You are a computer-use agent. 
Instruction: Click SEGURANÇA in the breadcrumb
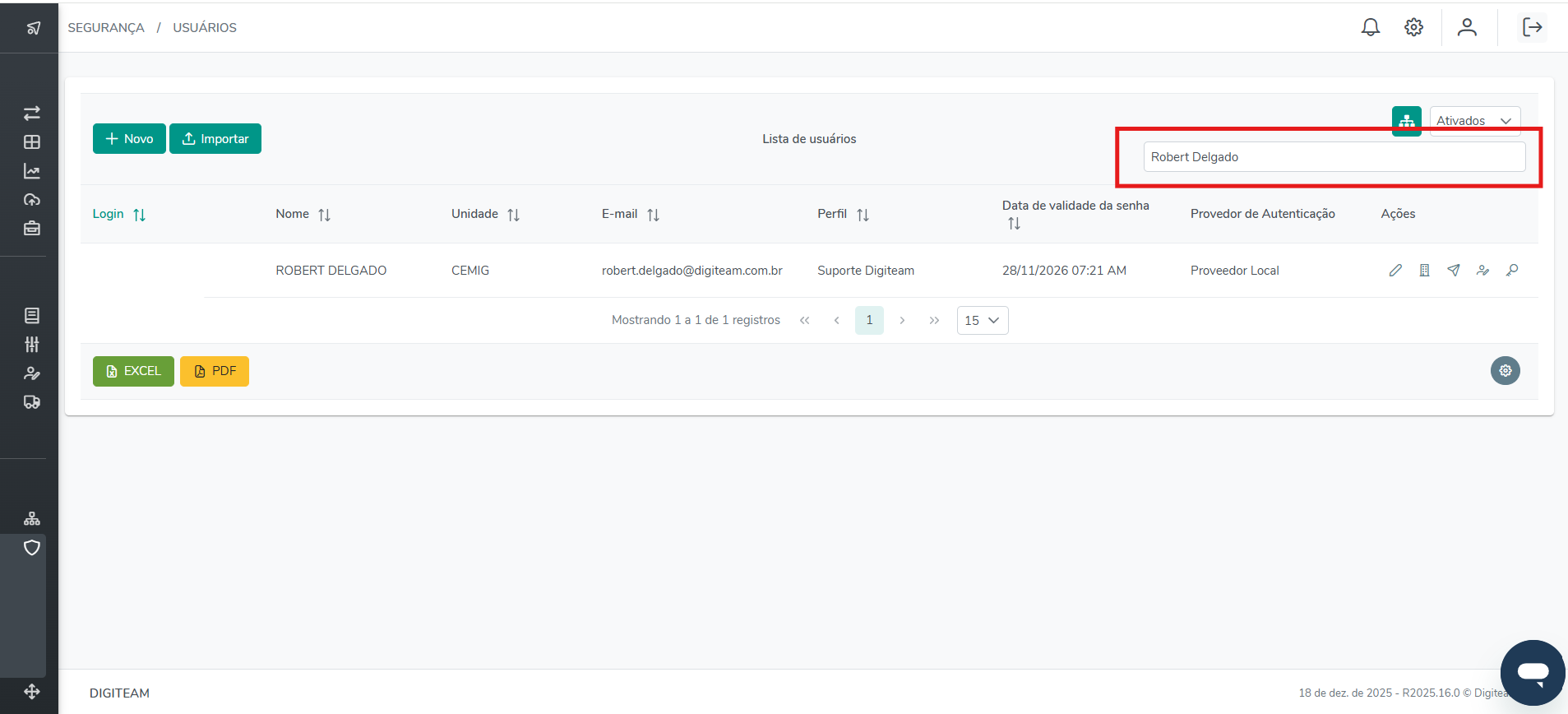pyautogui.click(x=106, y=28)
